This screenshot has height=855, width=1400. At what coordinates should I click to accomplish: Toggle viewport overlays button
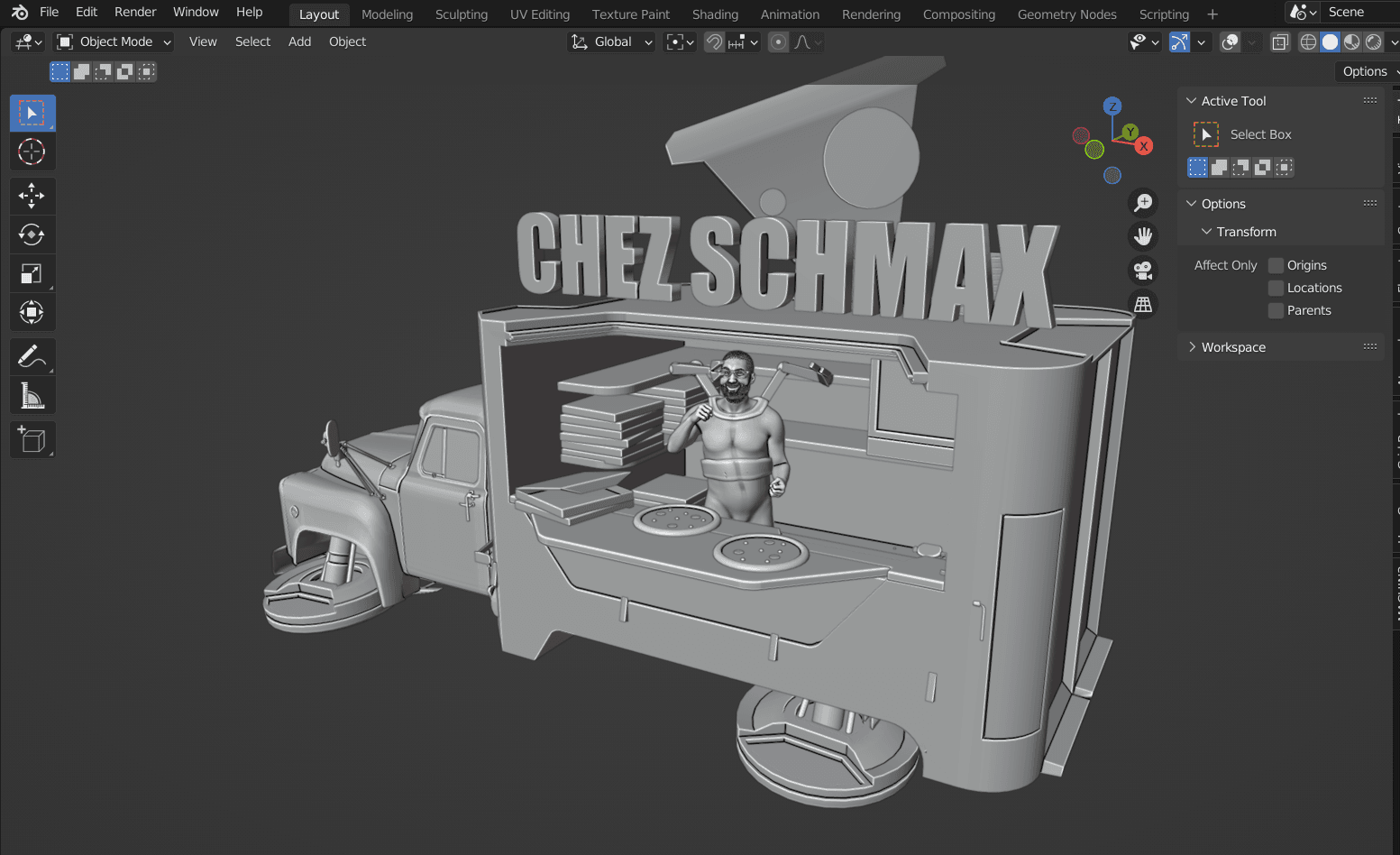coord(1230,41)
